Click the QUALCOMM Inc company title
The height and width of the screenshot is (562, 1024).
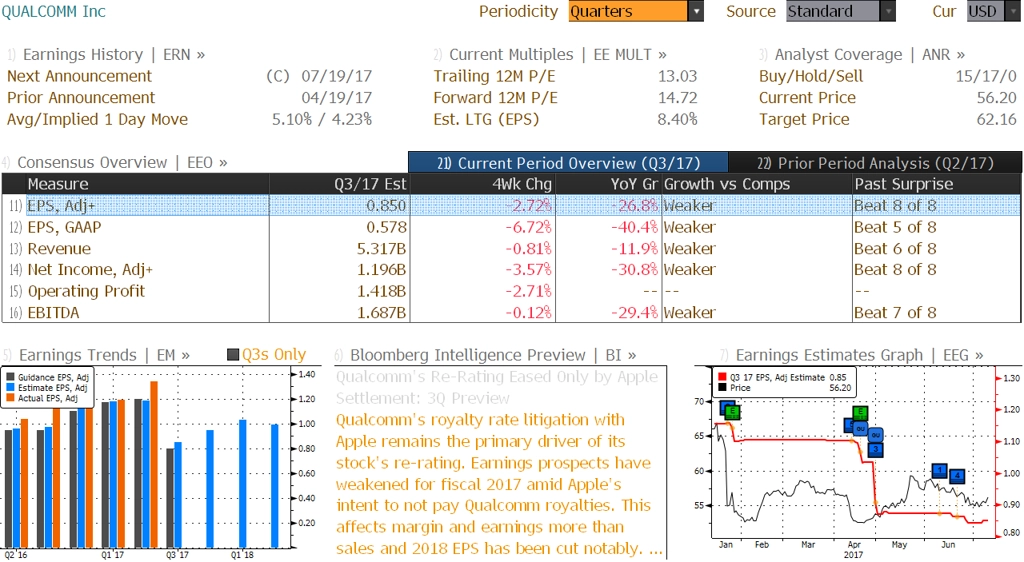coord(54,11)
